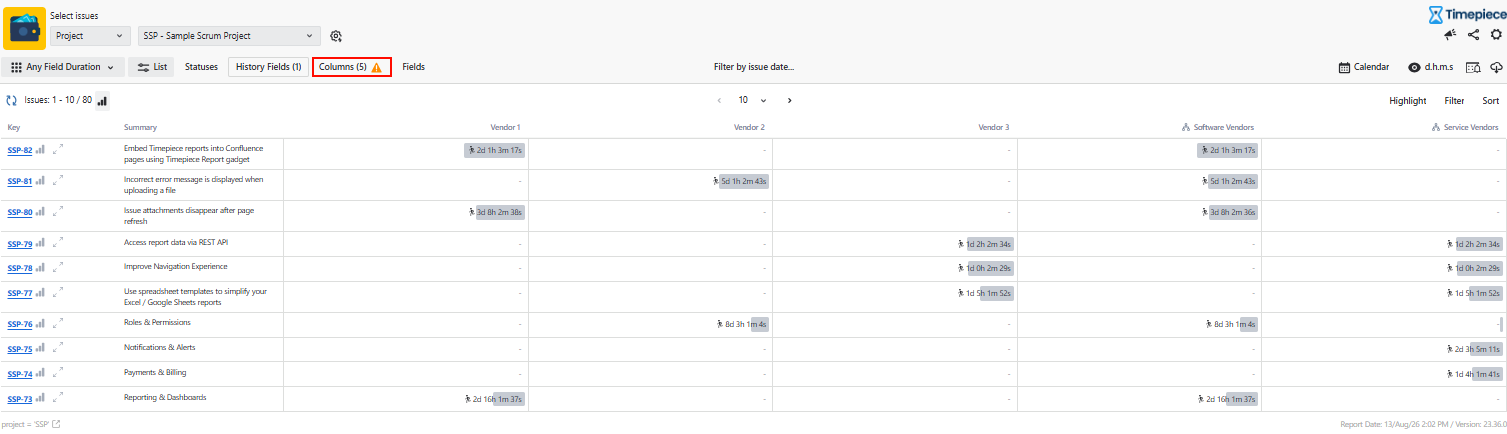Open the Fields tab

tap(413, 67)
